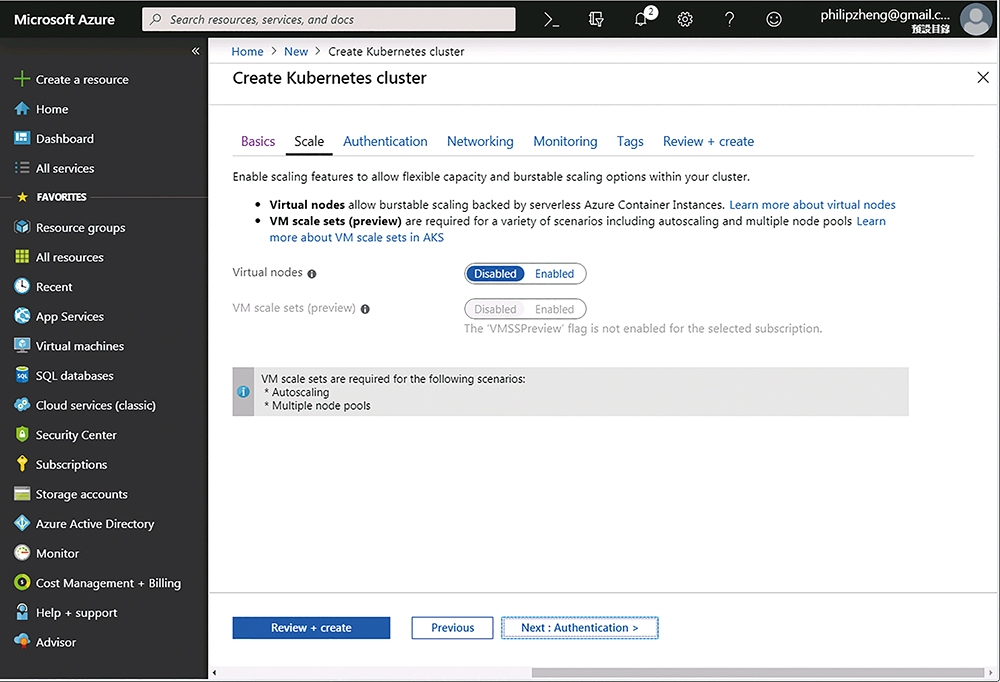This screenshot has height=682, width=1000.
Task: Open Cloud Shell from the top bar
Action: pyautogui.click(x=552, y=20)
